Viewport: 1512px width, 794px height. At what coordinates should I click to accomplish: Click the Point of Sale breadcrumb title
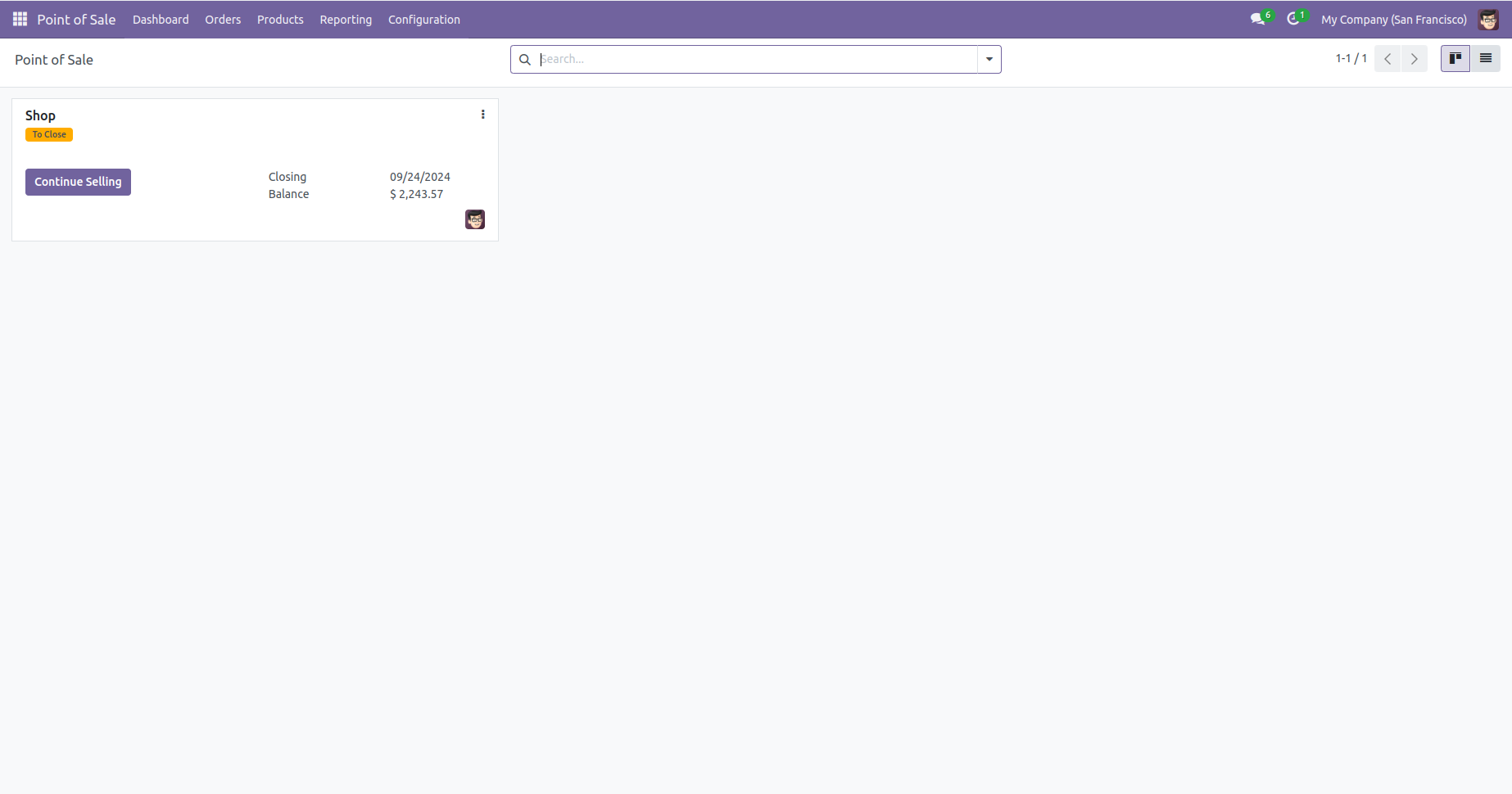point(54,60)
